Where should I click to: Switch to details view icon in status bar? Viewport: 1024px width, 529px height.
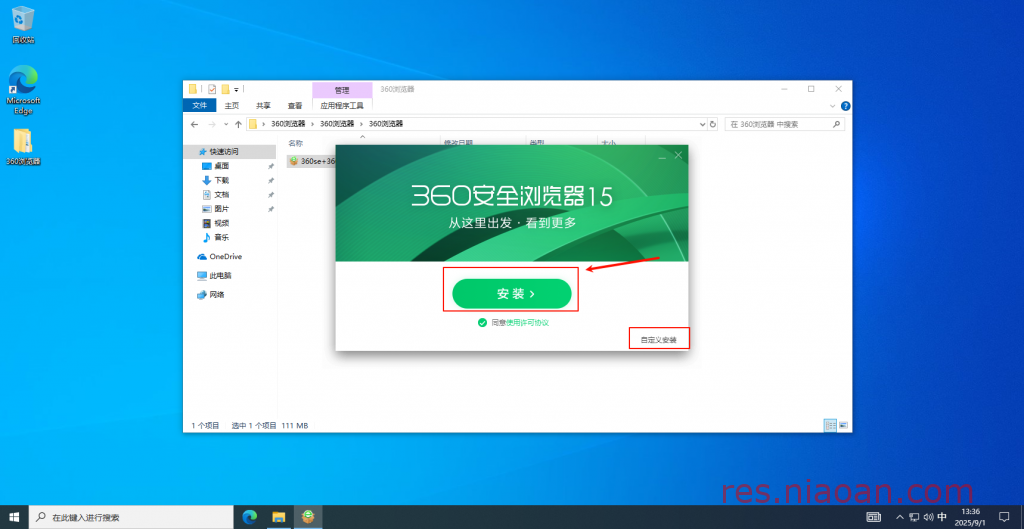point(831,425)
